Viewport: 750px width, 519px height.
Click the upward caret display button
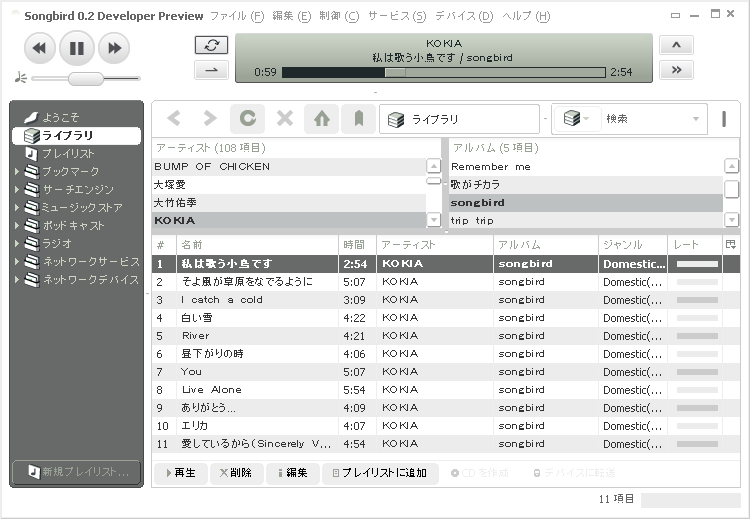(x=676, y=45)
